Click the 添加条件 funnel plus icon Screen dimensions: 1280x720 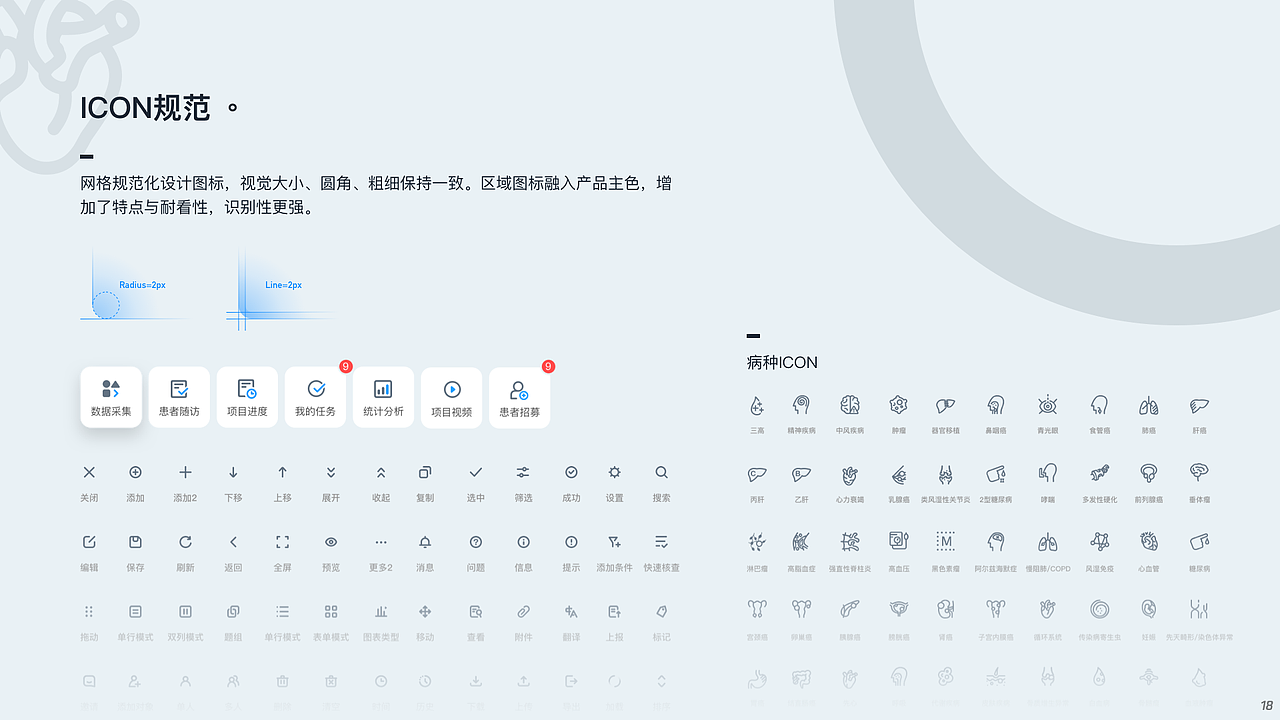[x=614, y=542]
